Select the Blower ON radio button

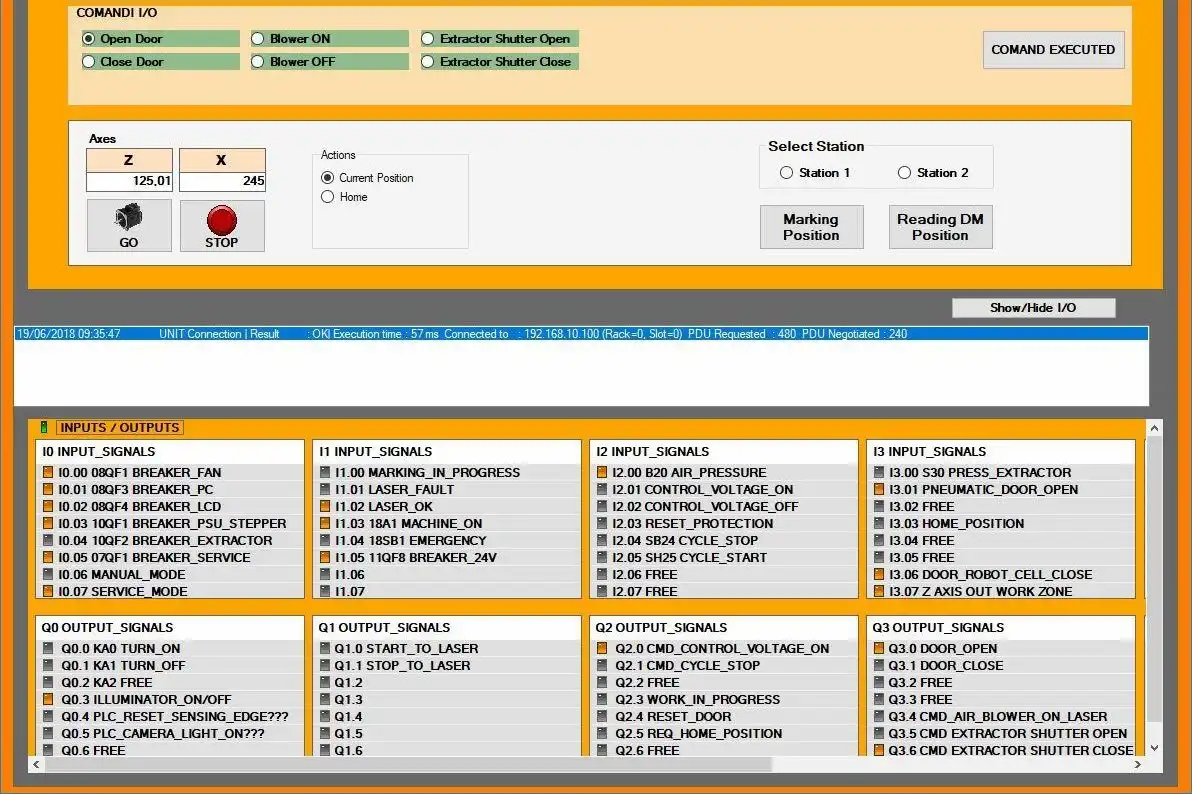click(x=259, y=39)
